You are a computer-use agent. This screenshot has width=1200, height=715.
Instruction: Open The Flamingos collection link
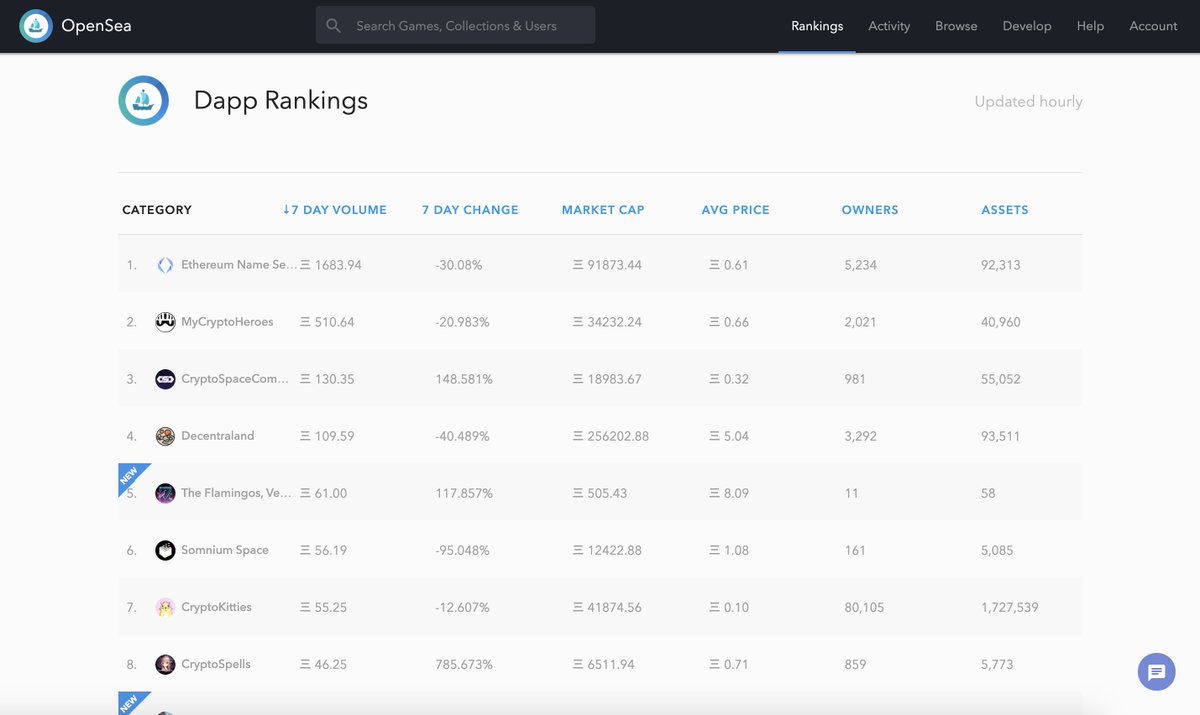237,493
